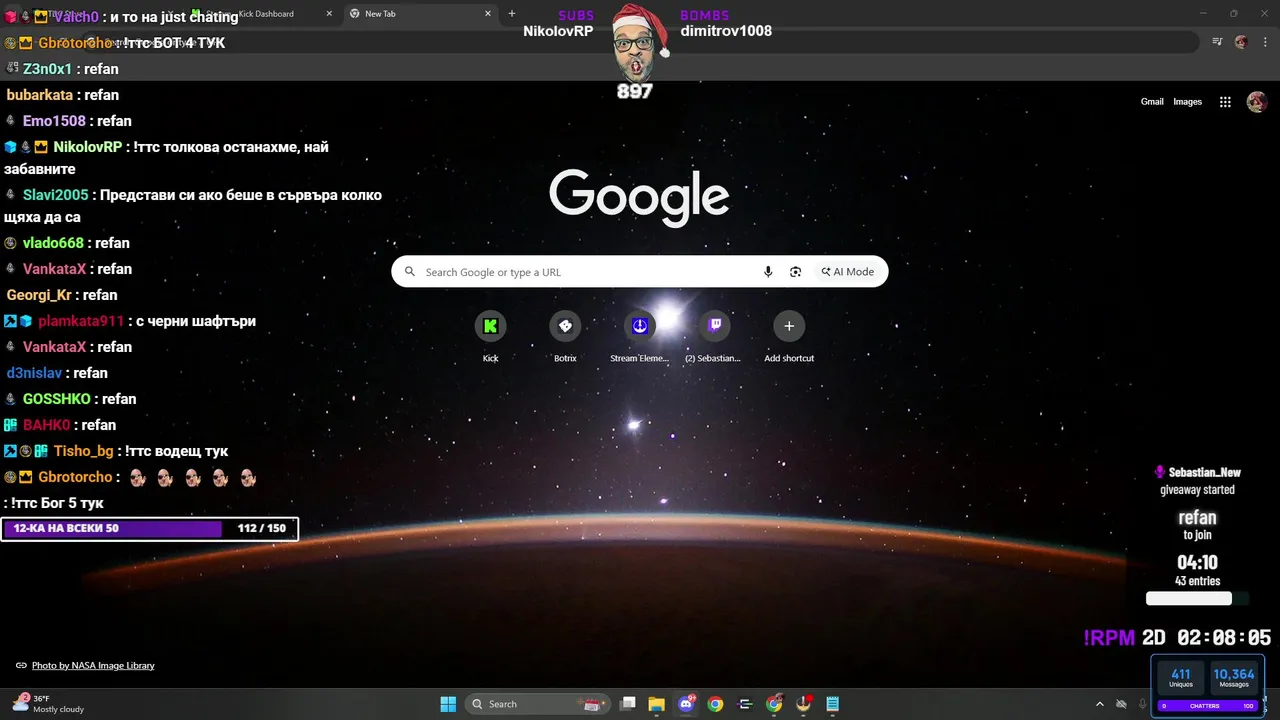Click the 897 sub counter
This screenshot has width=1280, height=720.
[x=635, y=92]
